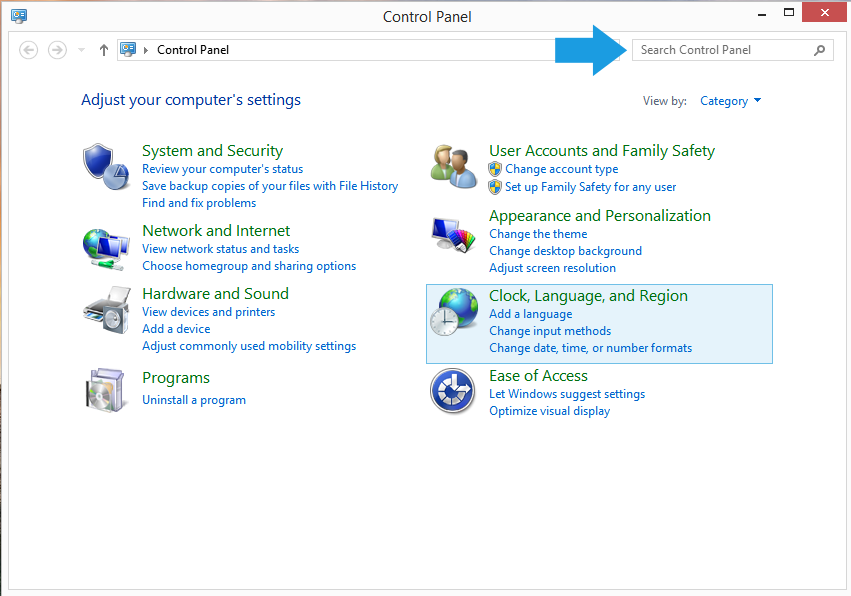
Task: Open Change account type link
Action: (x=562, y=169)
